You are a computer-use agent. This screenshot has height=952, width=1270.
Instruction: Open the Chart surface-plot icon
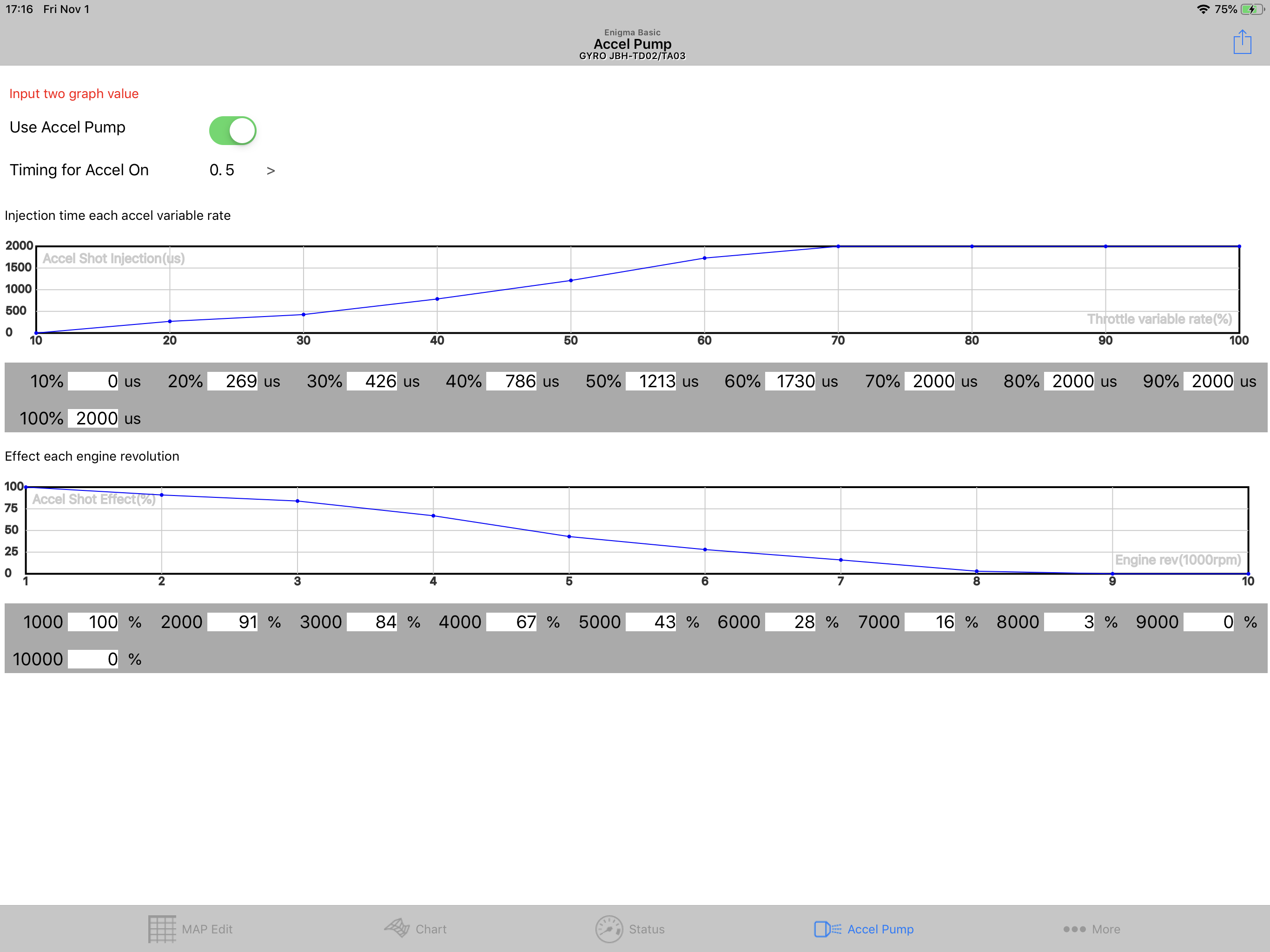(x=397, y=928)
